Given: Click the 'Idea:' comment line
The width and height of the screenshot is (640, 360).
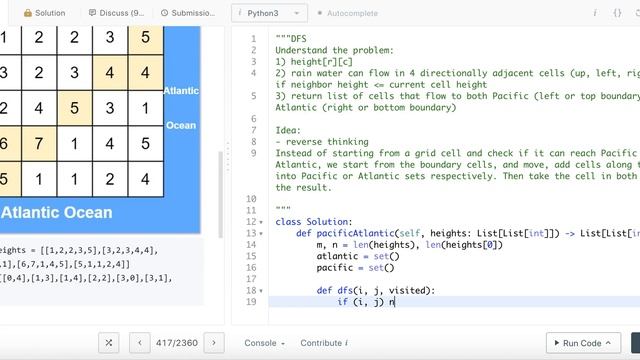Looking at the screenshot, I should click(x=288, y=130).
